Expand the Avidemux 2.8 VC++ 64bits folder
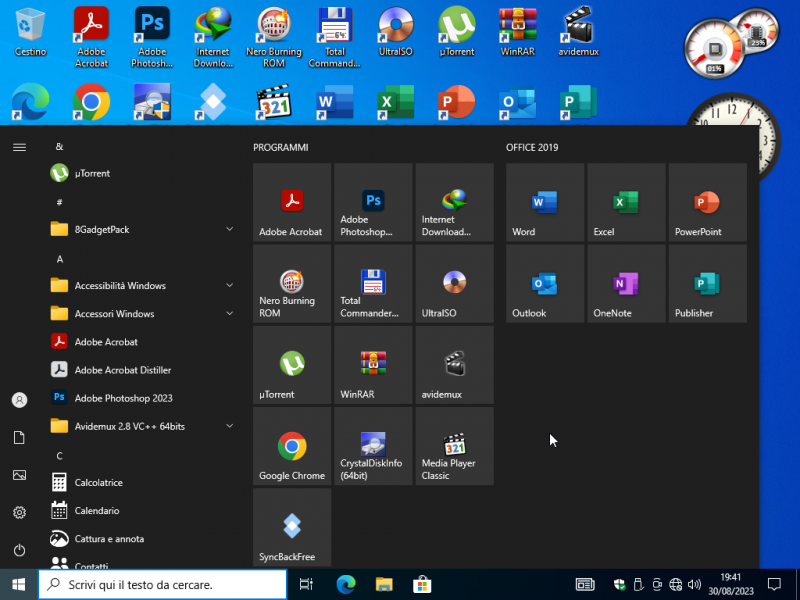This screenshot has width=800, height=600. pyautogui.click(x=140, y=426)
